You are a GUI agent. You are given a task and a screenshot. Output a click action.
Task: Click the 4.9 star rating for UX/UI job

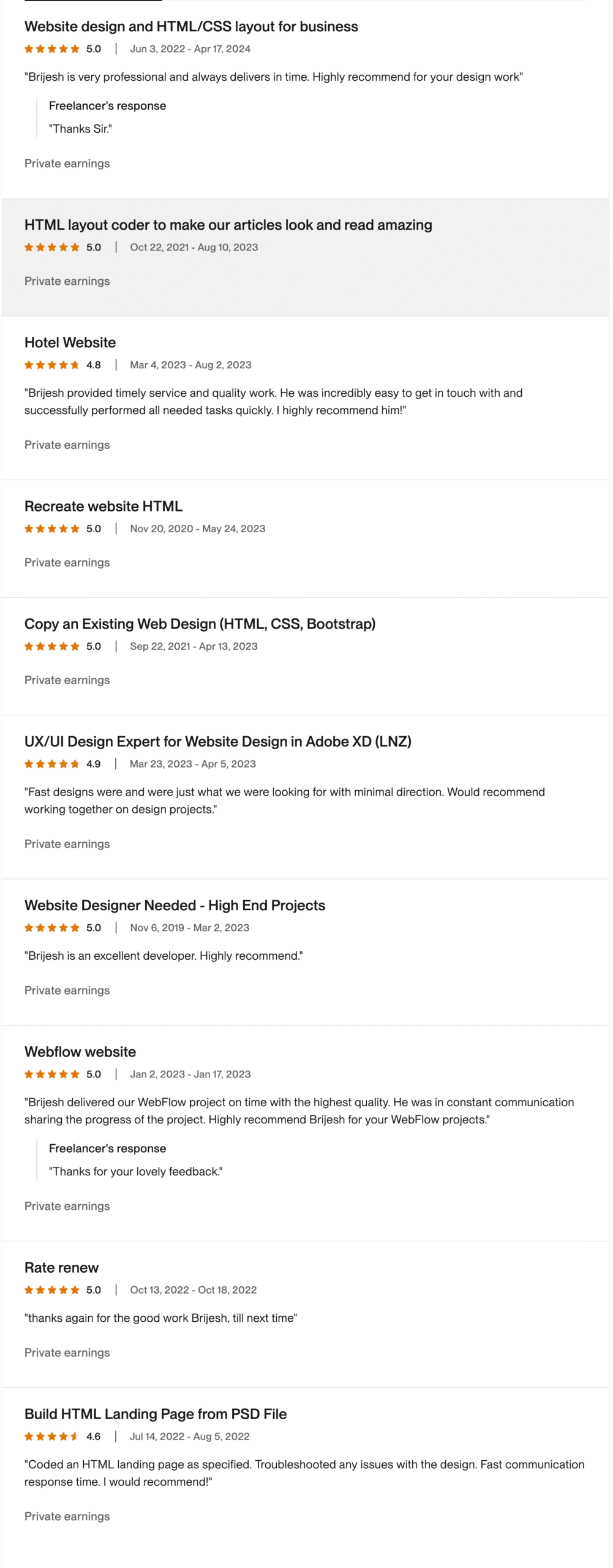[52, 764]
